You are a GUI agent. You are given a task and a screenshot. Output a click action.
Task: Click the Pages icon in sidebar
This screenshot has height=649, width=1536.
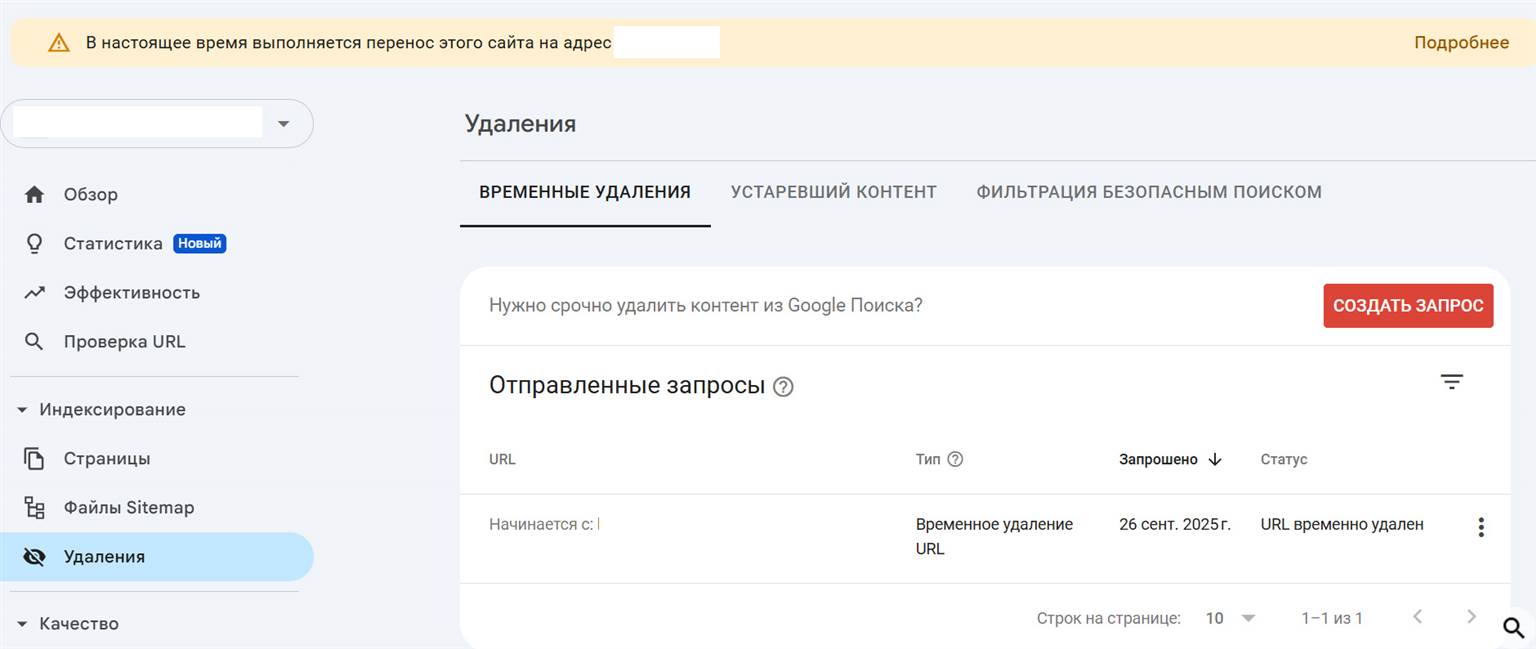[34, 459]
